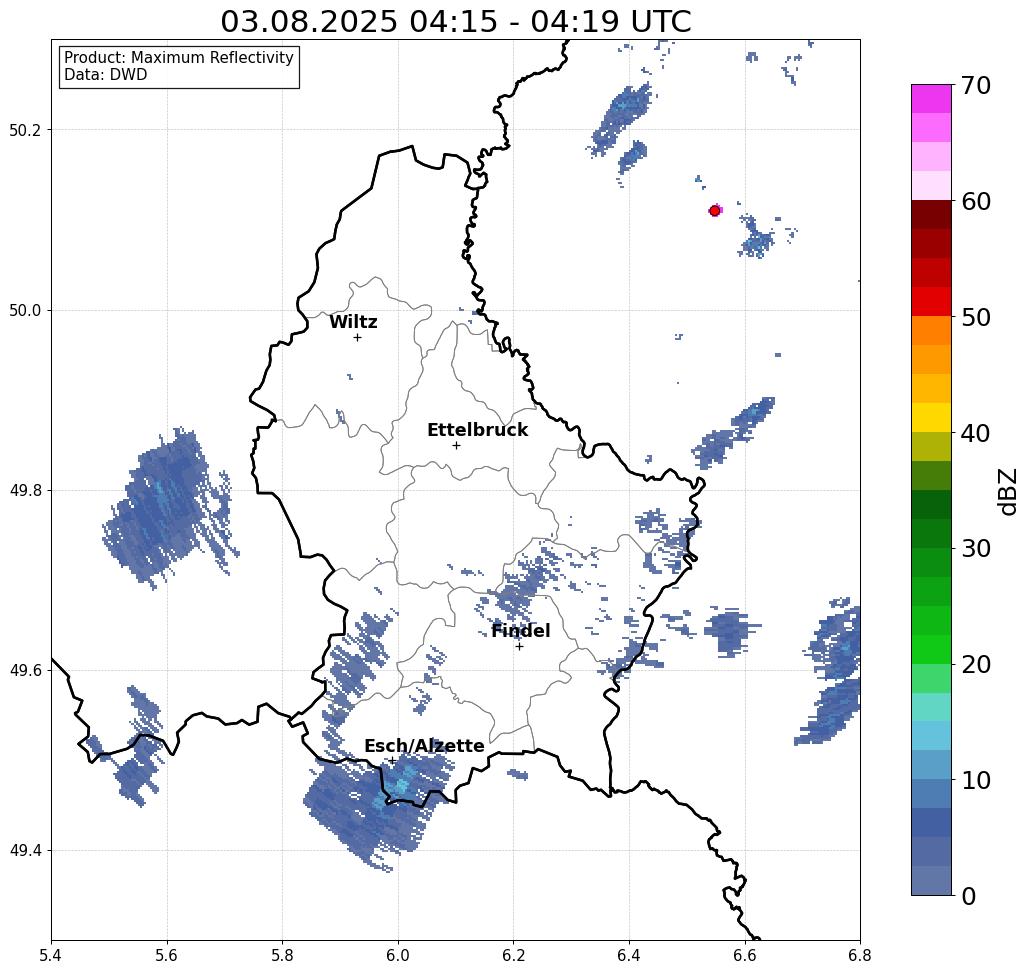Viewport: 1029px width, 973px height.
Task: Click latitude tick label 49.4
Action: click(x=25, y=851)
